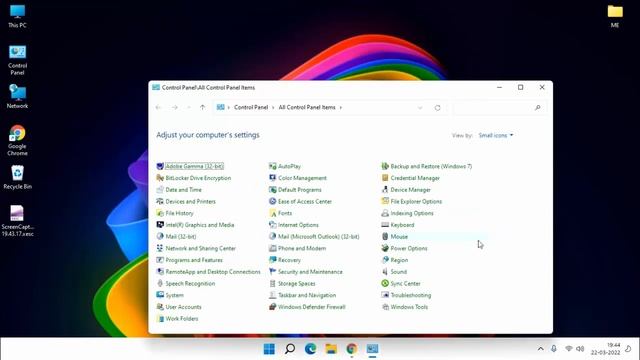The height and width of the screenshot is (360, 640).
Task: Open the Backup and Restore (Windows 7) icon
Action: point(385,166)
